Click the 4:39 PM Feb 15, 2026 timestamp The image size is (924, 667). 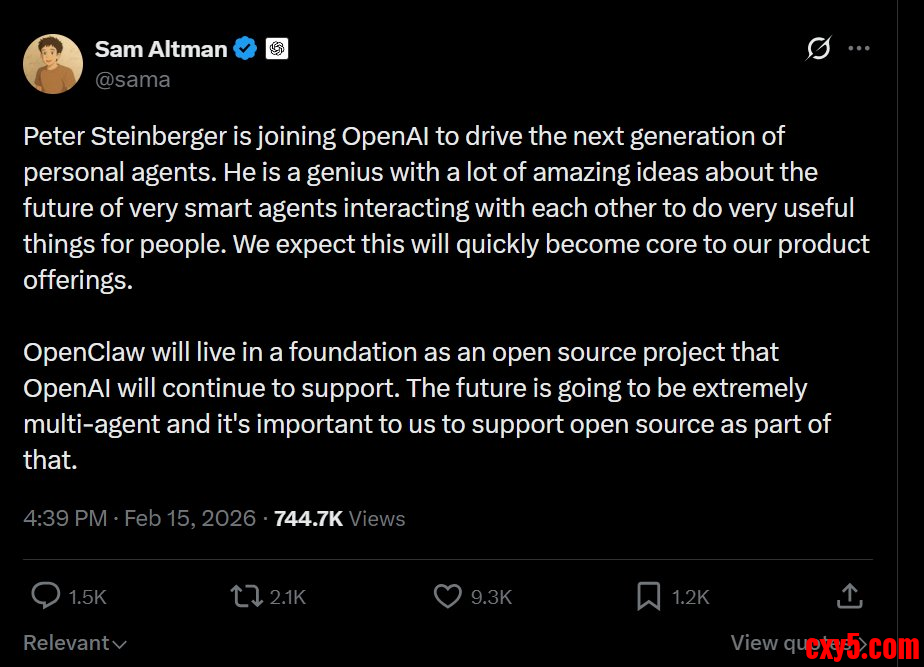click(x=139, y=518)
